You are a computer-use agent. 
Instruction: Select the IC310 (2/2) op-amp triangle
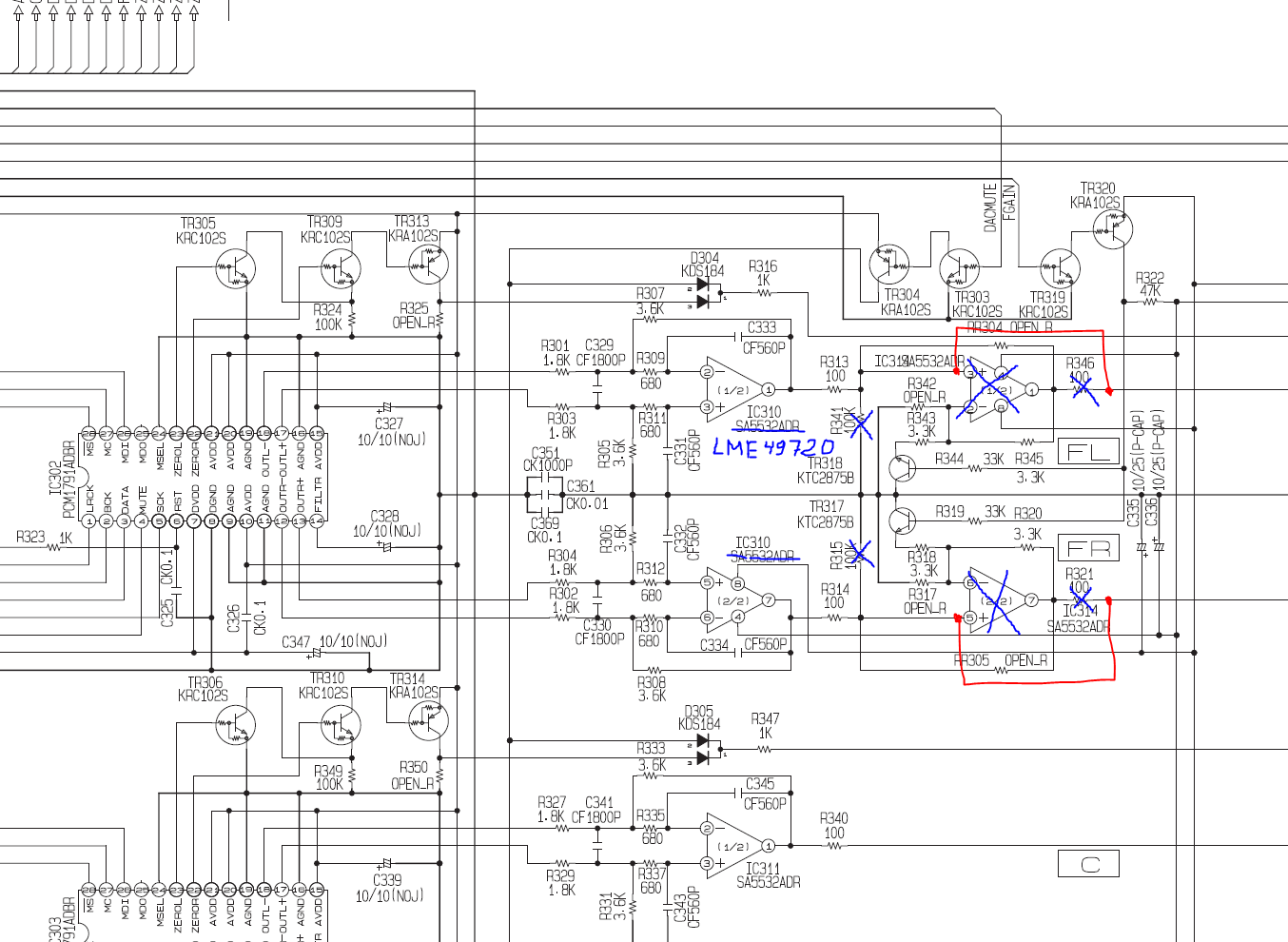pyautogui.click(x=734, y=600)
